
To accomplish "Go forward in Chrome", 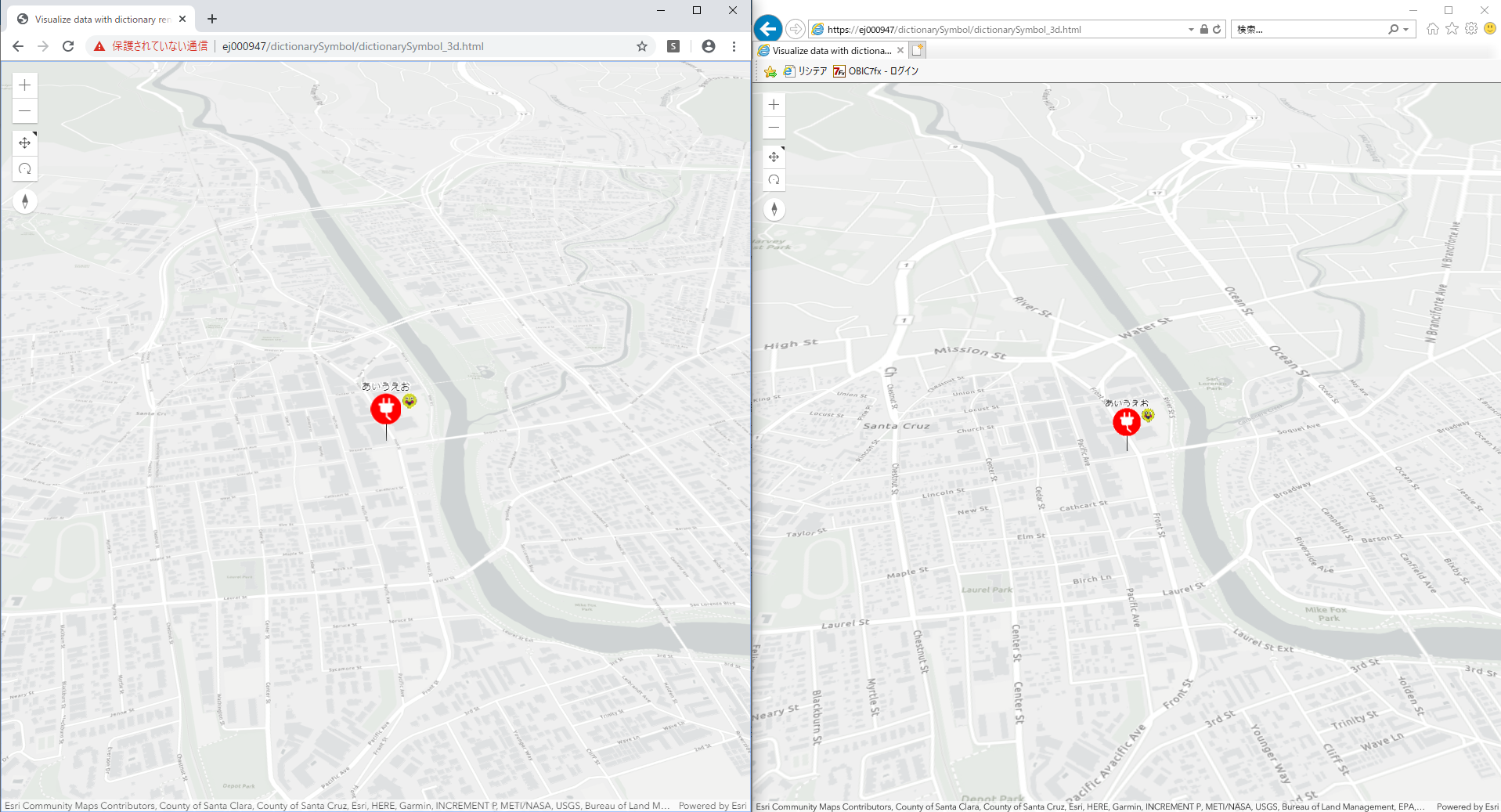I will click(43, 46).
